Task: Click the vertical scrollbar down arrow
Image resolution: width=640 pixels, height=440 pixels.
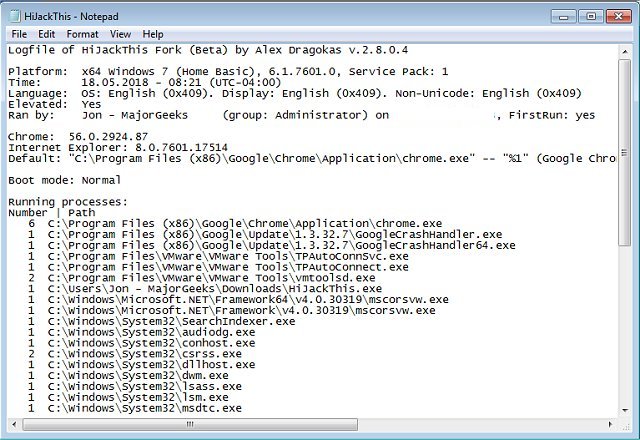Action: pos(624,410)
